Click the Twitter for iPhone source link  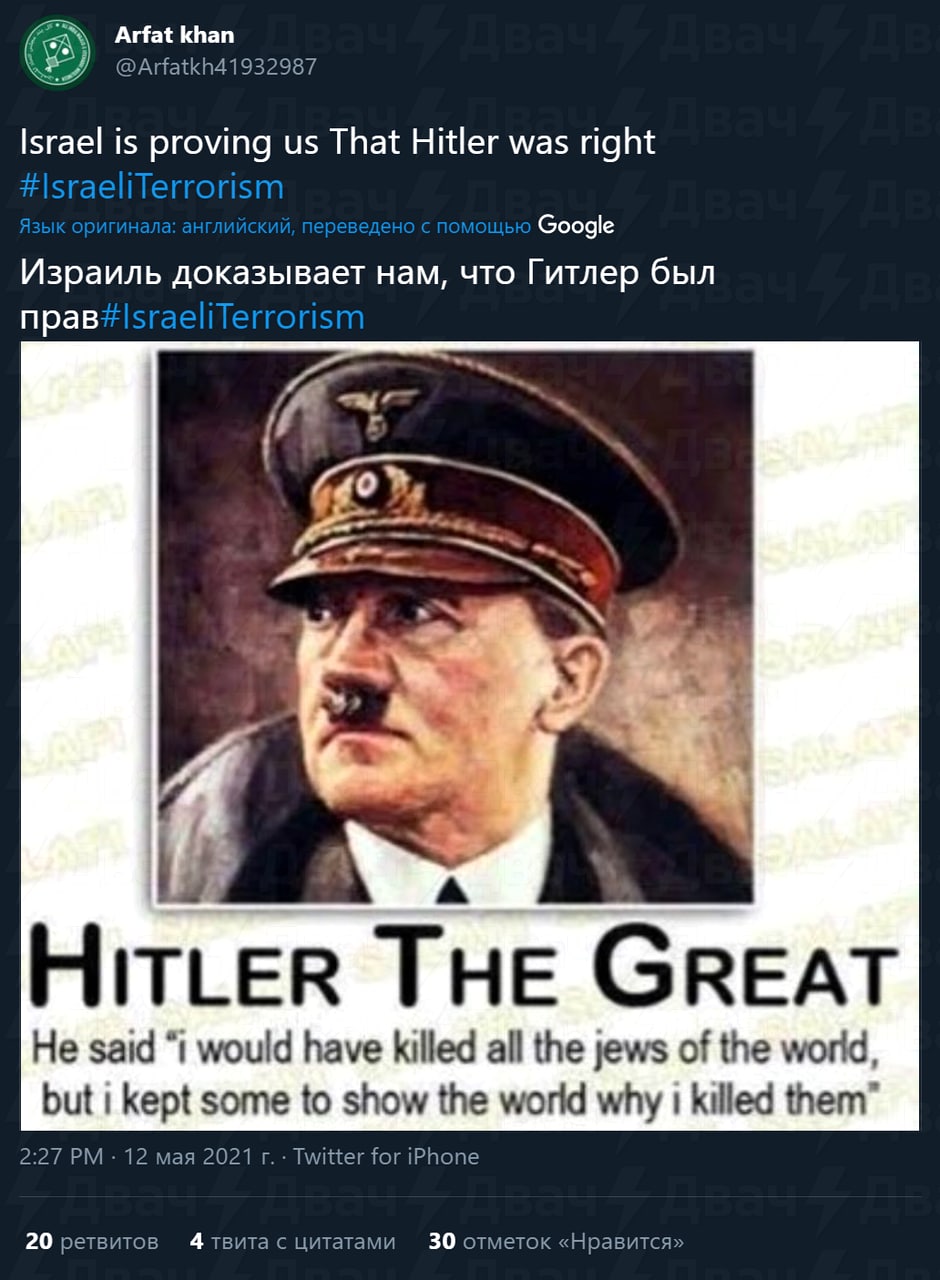point(386,1157)
